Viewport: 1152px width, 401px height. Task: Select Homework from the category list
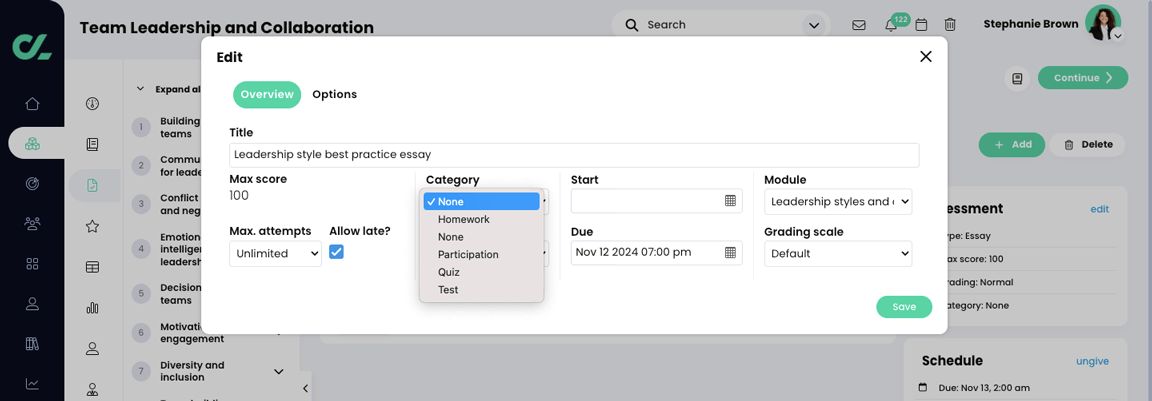coord(463,220)
